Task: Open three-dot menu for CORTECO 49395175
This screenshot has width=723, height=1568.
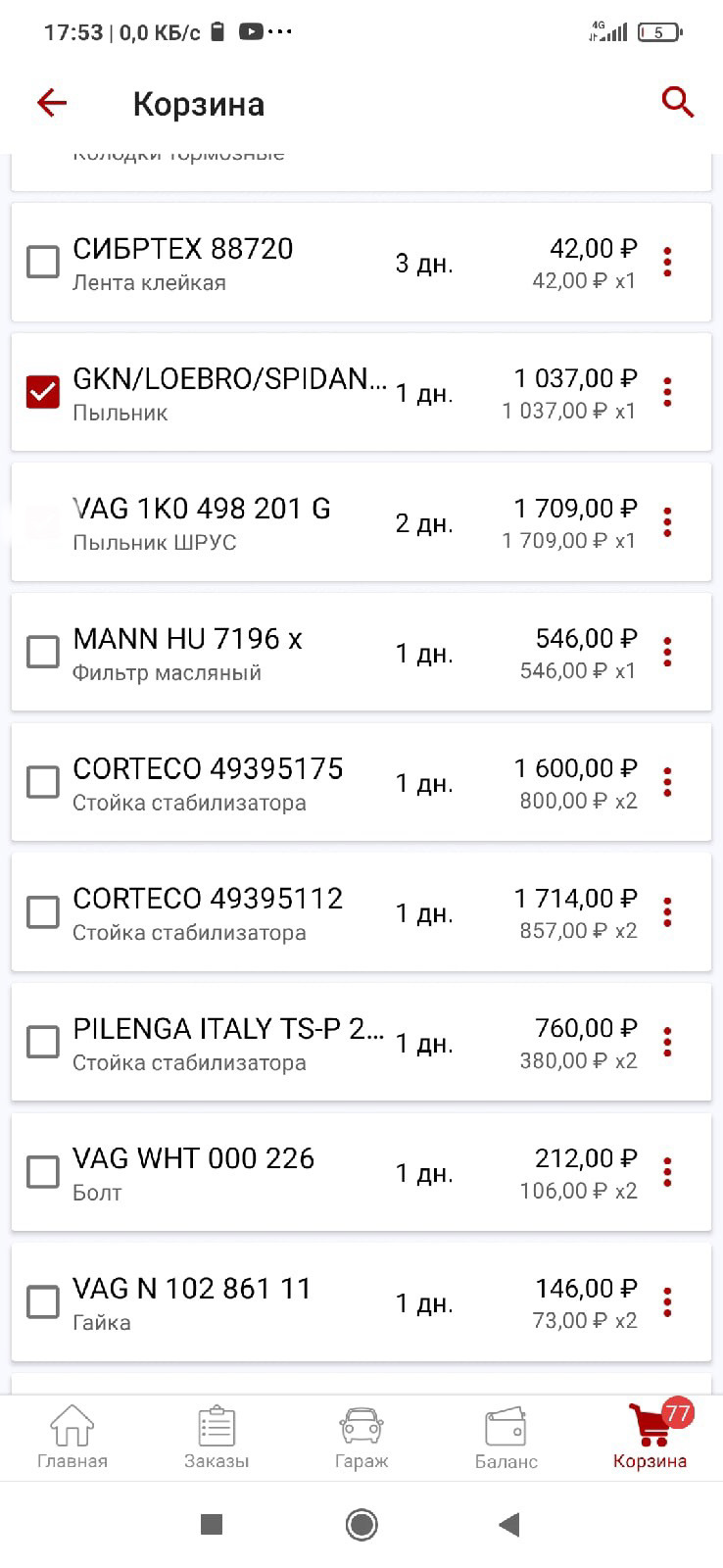Action: click(x=667, y=782)
